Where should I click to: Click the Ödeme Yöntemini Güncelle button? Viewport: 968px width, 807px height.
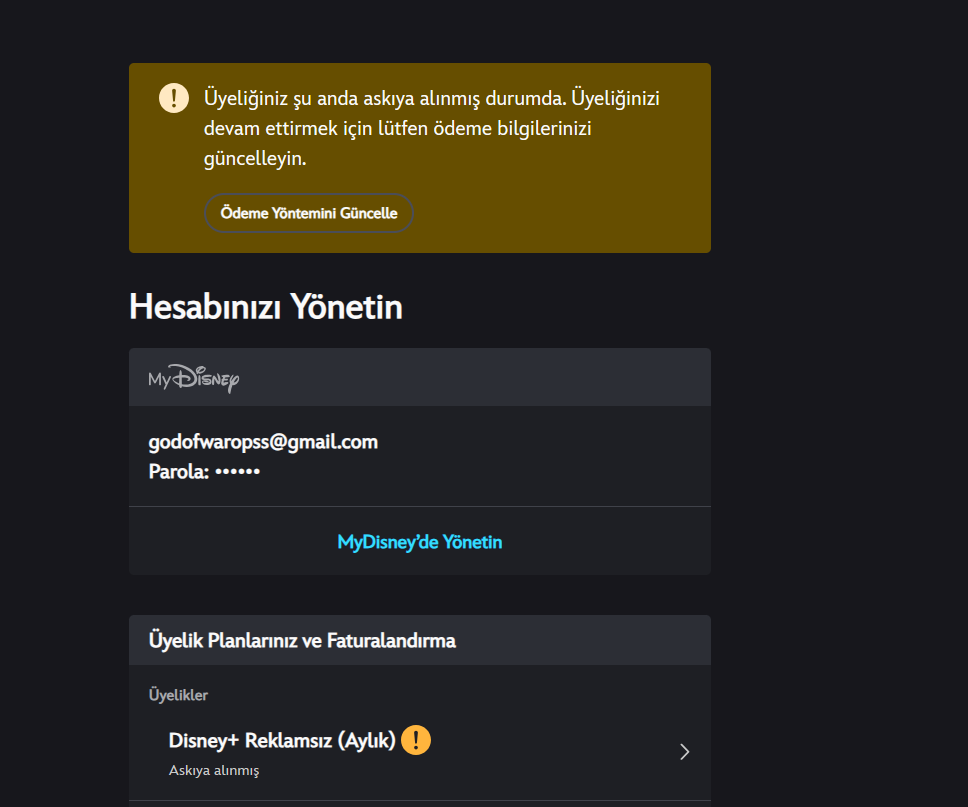pos(309,213)
